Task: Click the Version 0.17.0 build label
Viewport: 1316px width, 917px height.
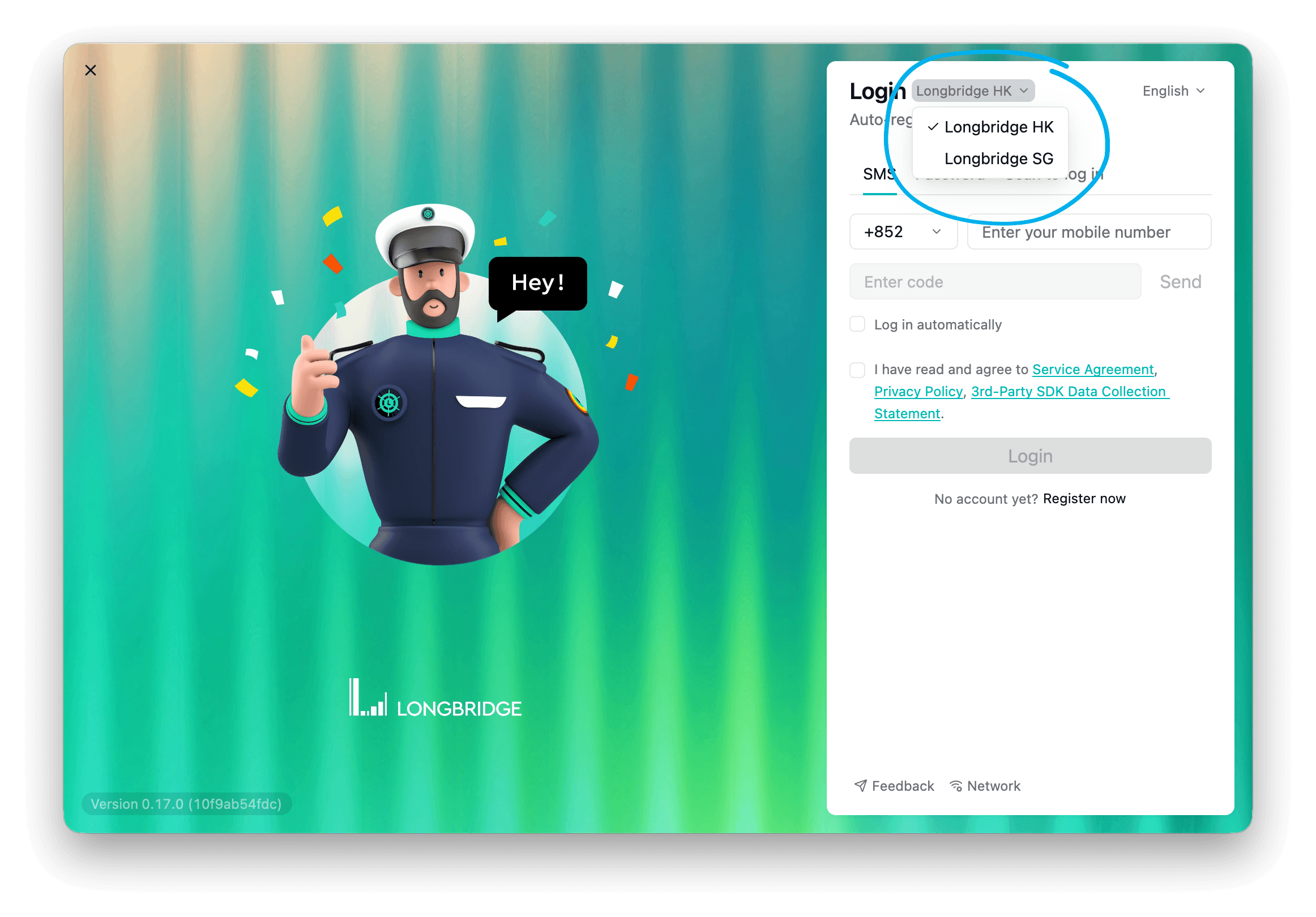Action: point(186,804)
